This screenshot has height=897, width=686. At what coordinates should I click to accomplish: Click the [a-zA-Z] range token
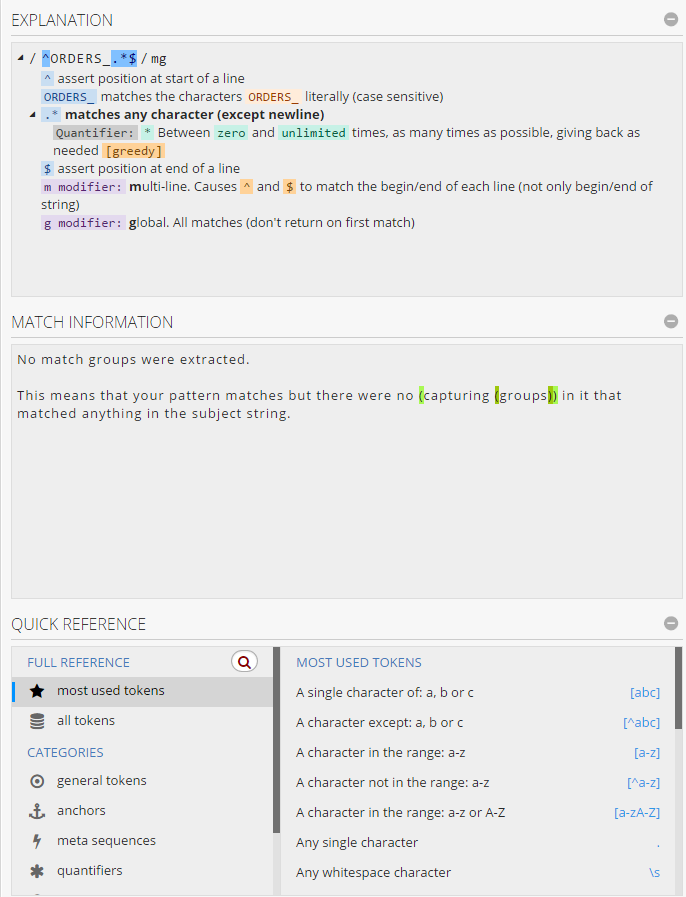pos(636,812)
